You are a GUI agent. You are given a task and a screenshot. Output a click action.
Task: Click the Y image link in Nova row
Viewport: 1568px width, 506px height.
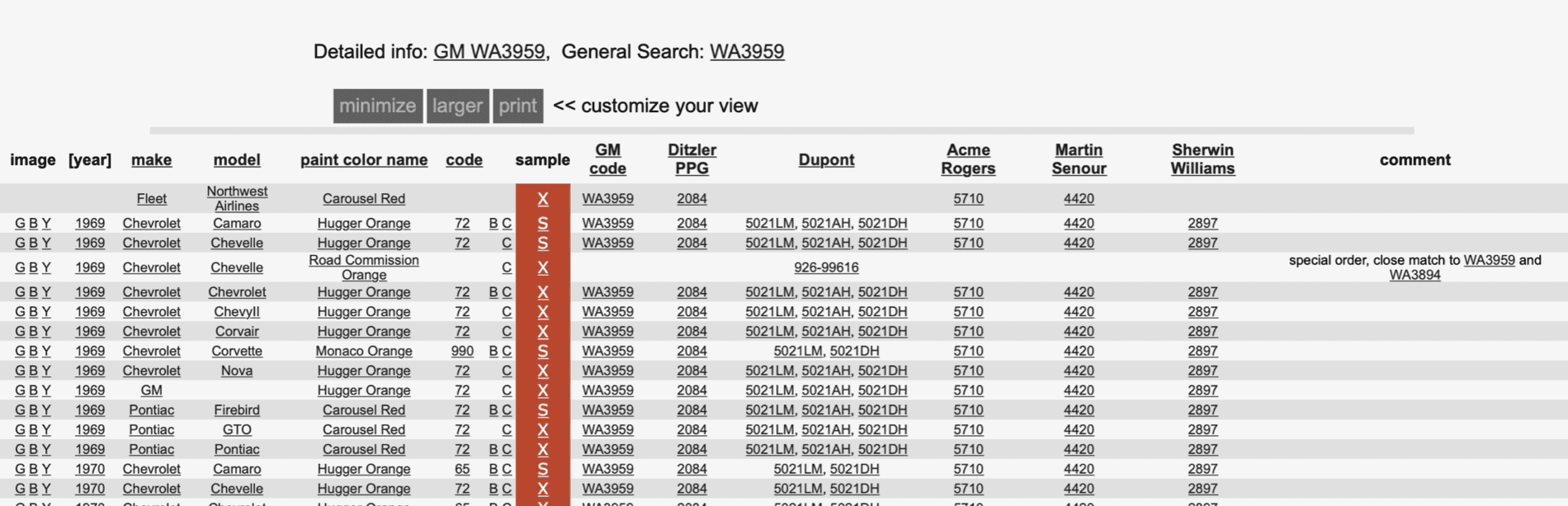46,371
